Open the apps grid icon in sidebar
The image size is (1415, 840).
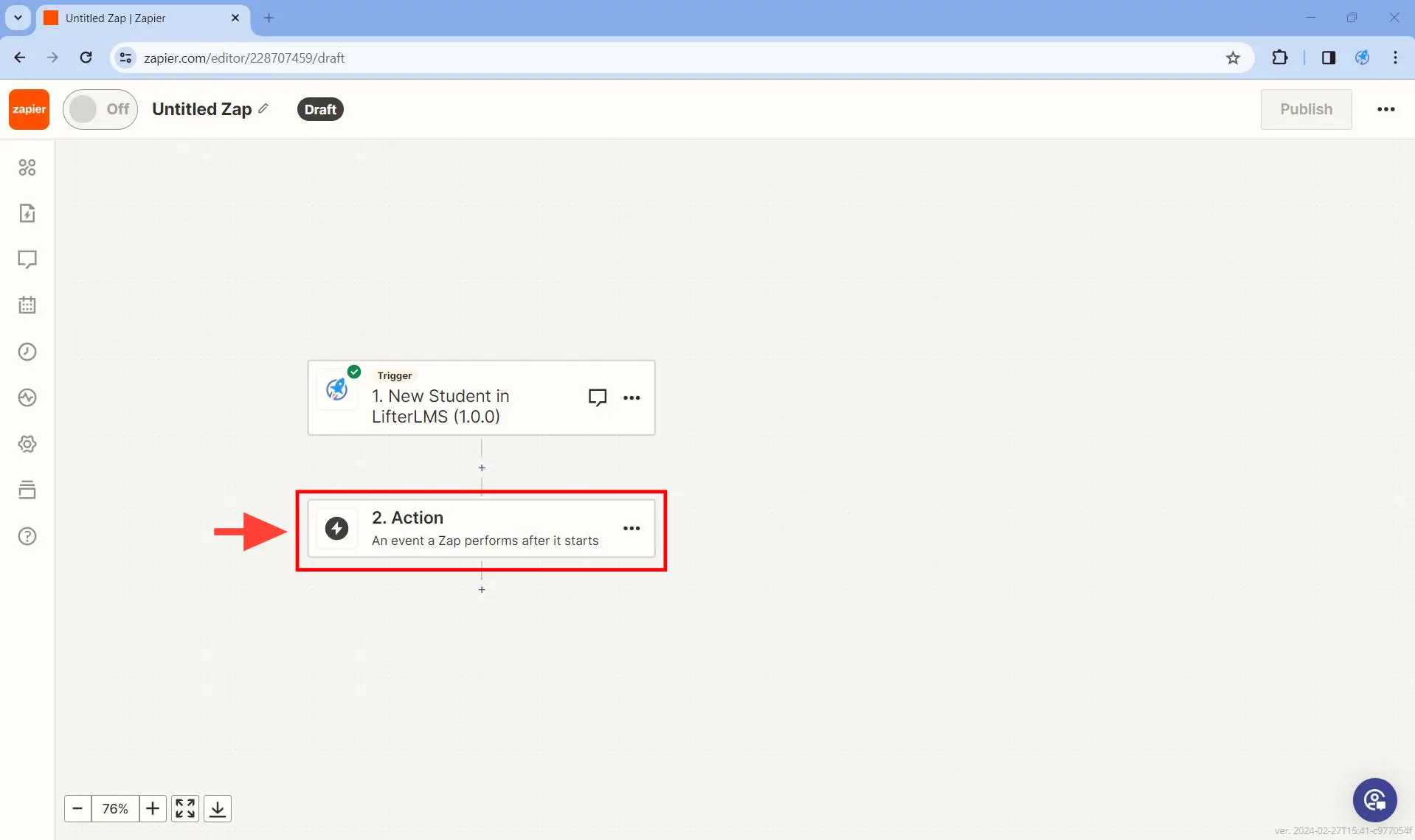(x=27, y=167)
